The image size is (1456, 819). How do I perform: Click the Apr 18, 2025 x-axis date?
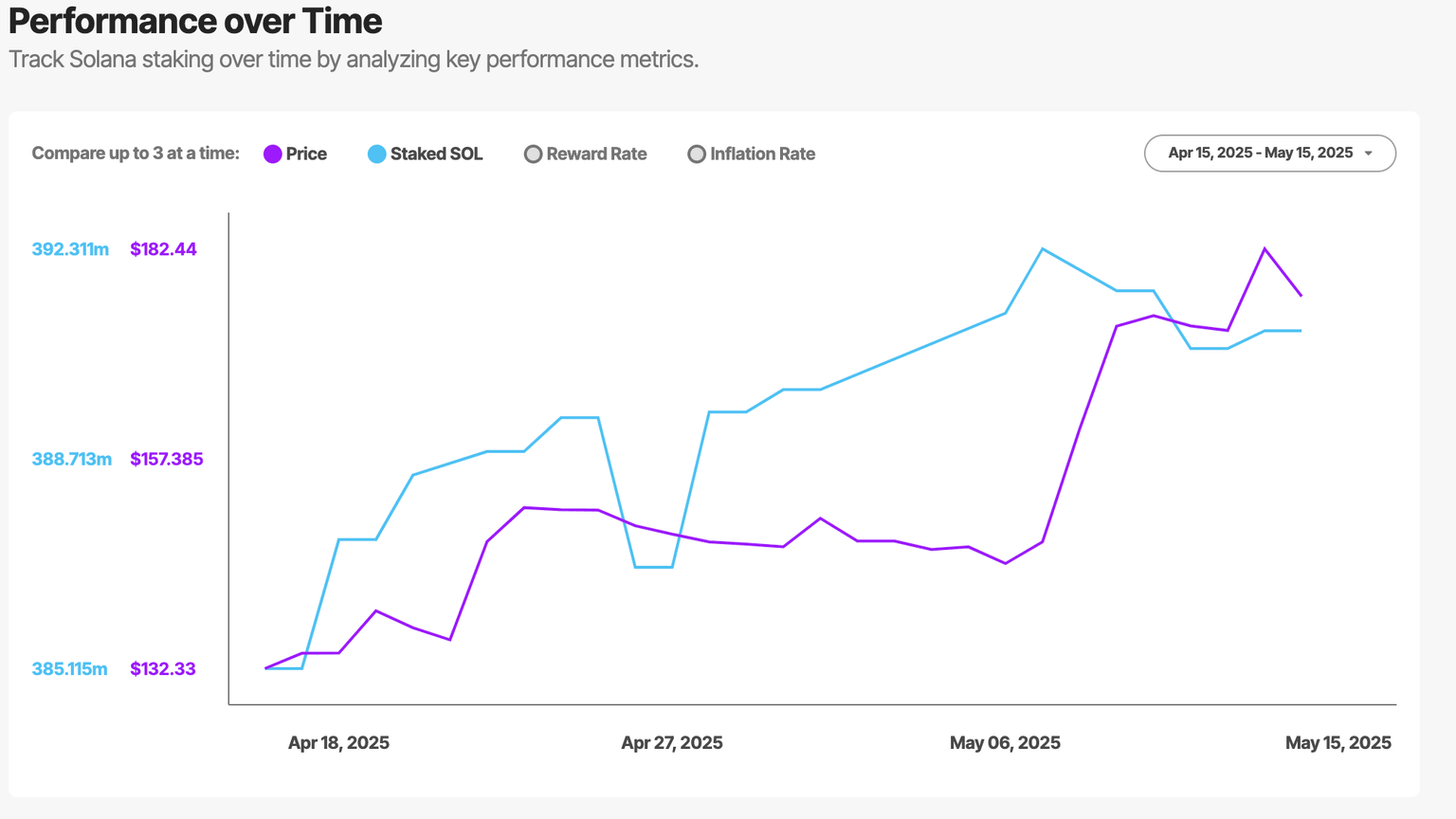pos(338,742)
